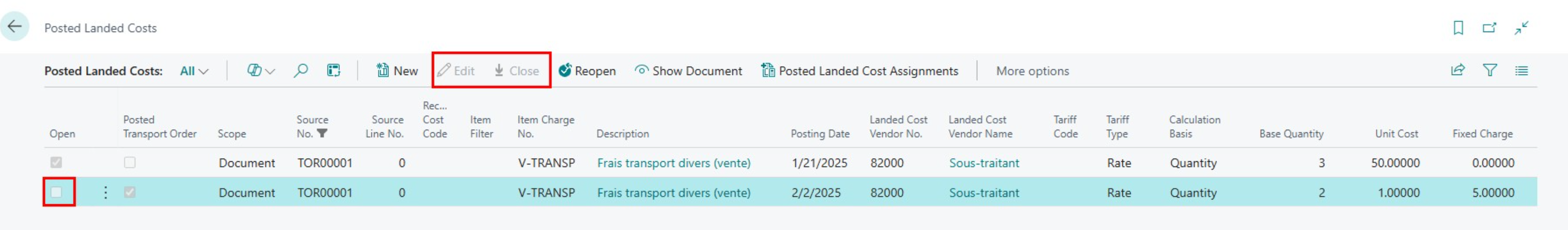Screen dimensions: 1568x230
Task: Click the search magnifier icon
Action: pos(300,71)
